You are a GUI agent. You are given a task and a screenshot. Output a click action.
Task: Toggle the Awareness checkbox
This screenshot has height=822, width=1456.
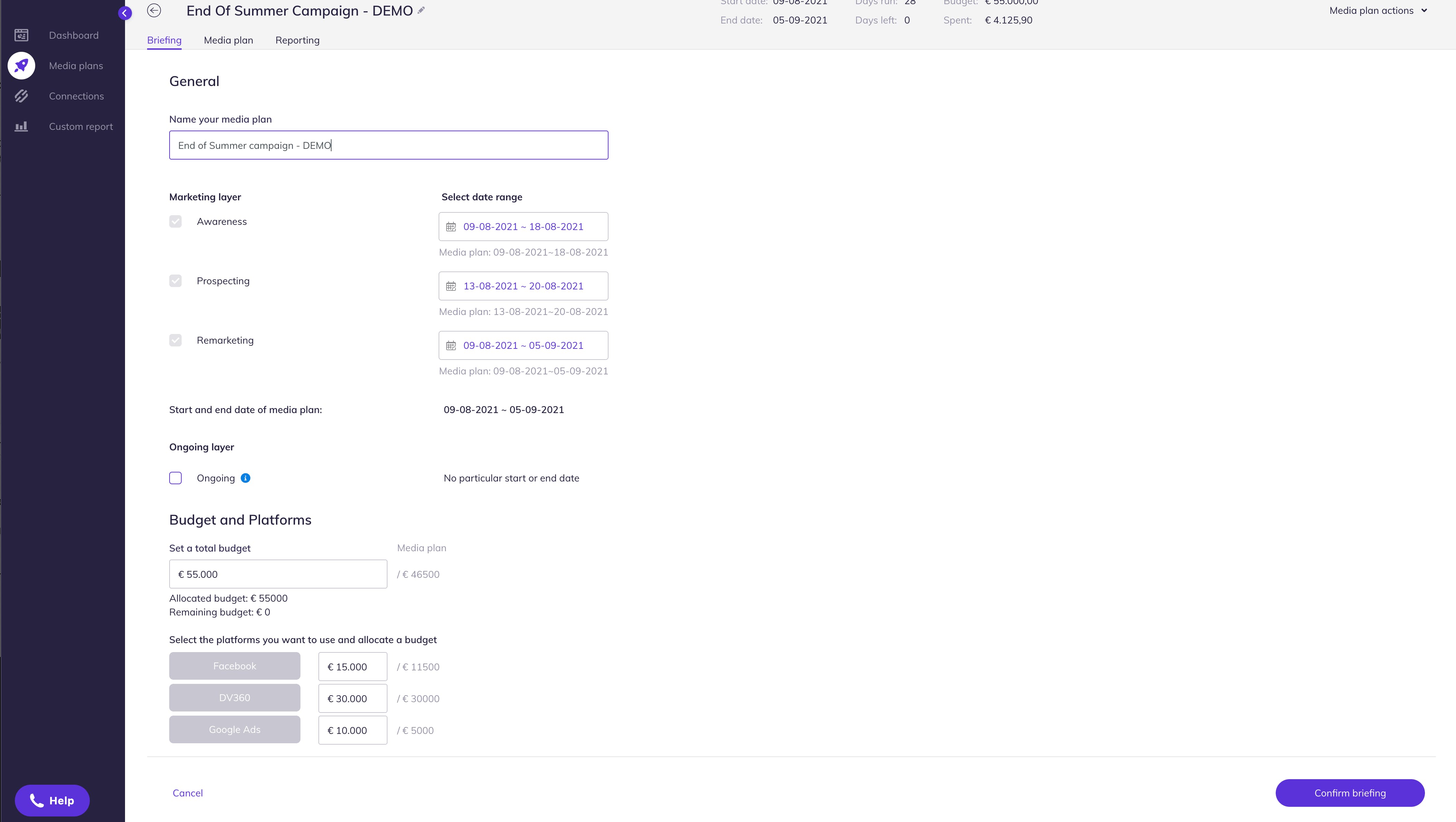pos(175,222)
